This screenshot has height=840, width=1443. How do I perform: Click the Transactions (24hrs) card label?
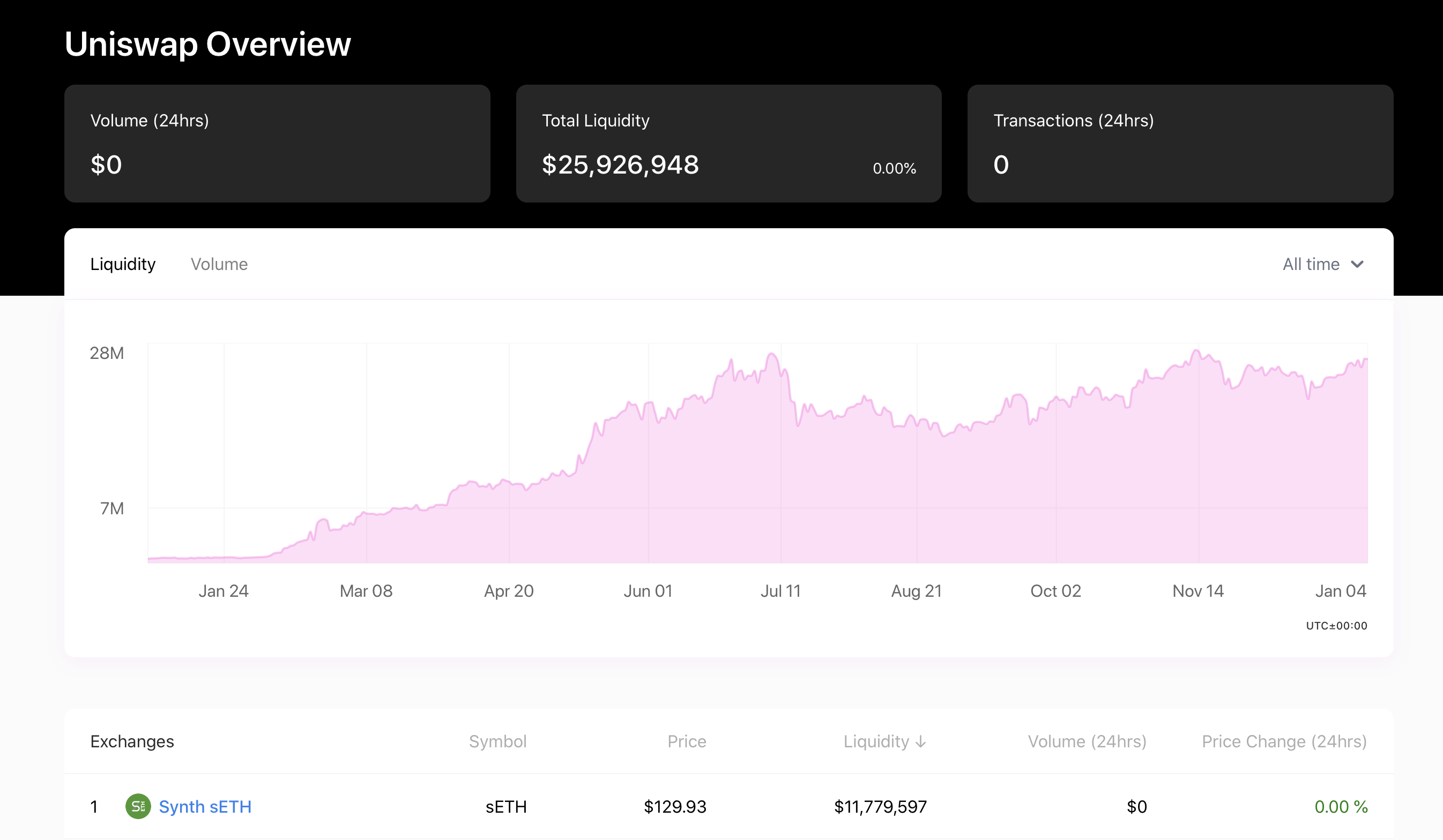click(x=1074, y=120)
